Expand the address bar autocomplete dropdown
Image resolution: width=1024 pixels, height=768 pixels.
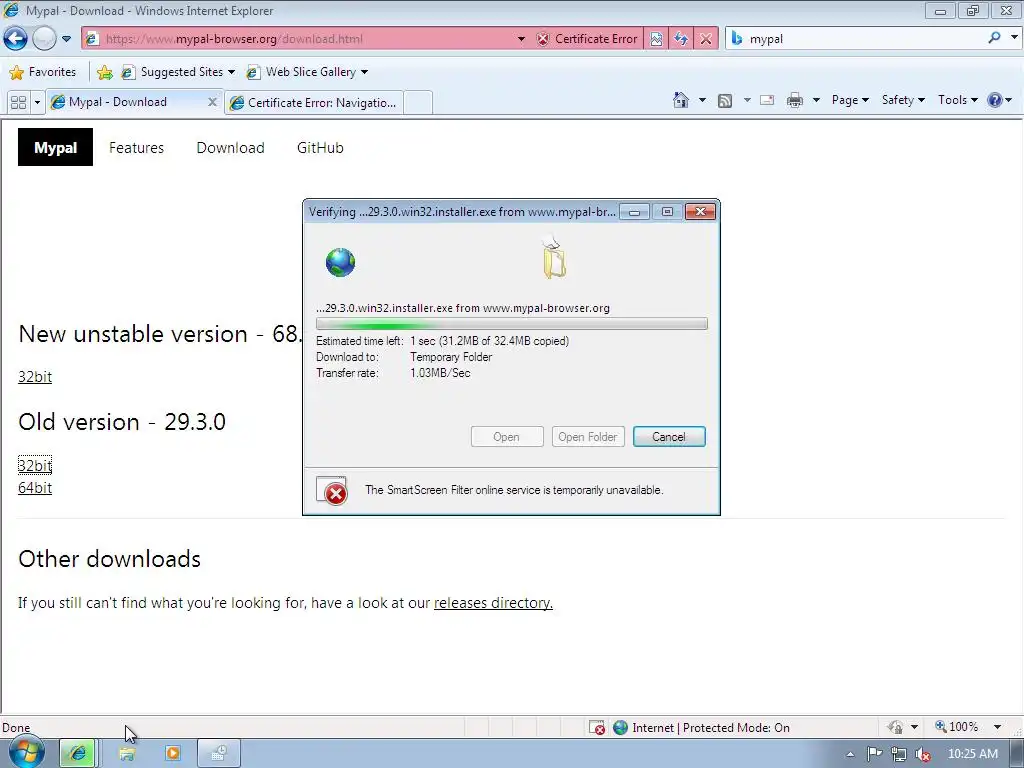(521, 39)
